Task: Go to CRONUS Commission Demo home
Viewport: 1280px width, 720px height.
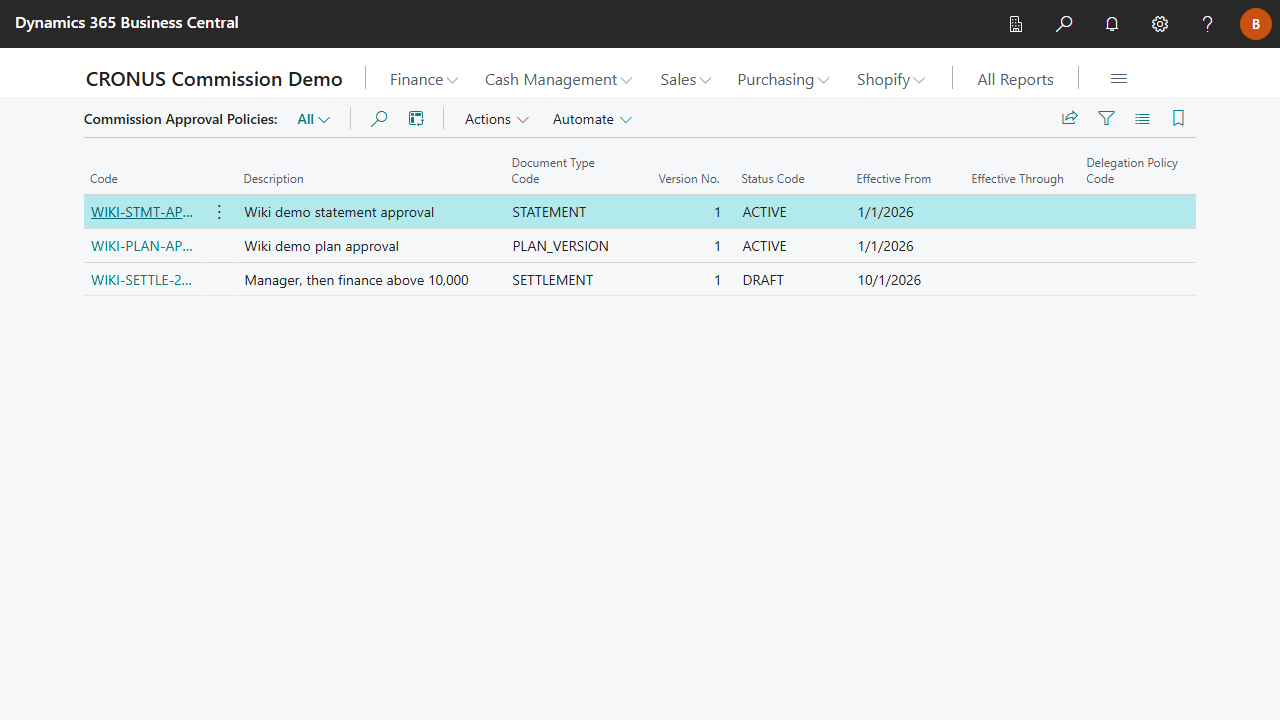Action: (x=214, y=79)
